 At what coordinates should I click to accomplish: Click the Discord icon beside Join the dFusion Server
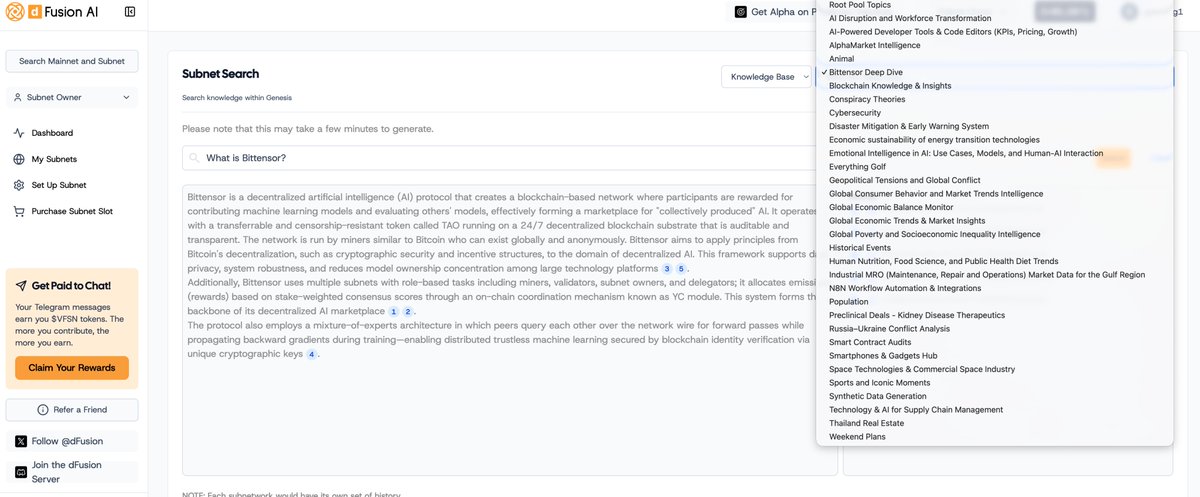[x=21, y=471]
